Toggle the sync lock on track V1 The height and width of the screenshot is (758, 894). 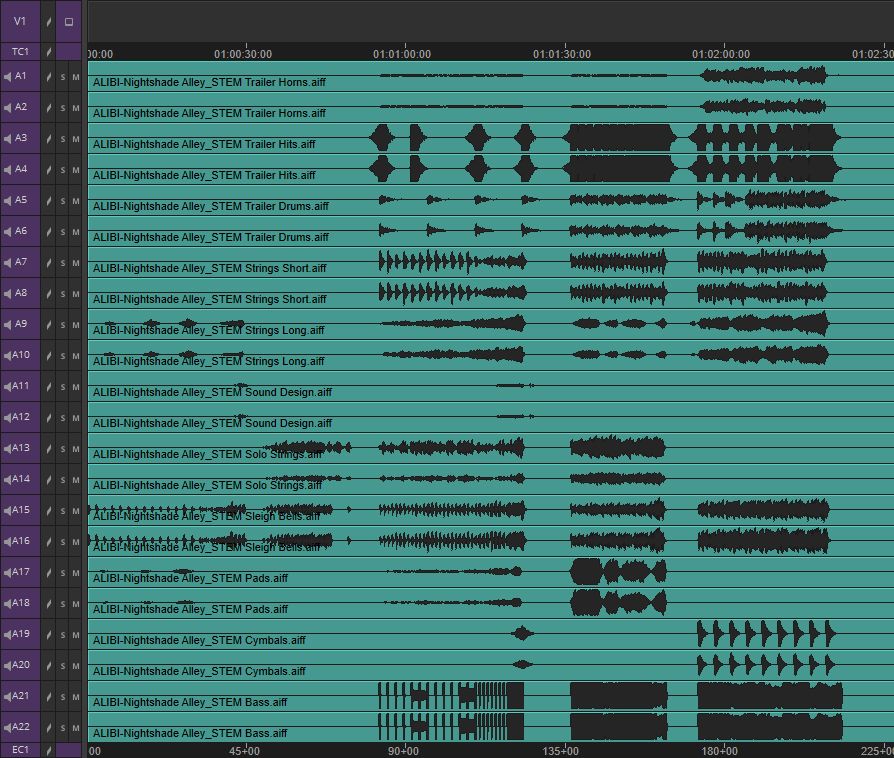click(48, 21)
